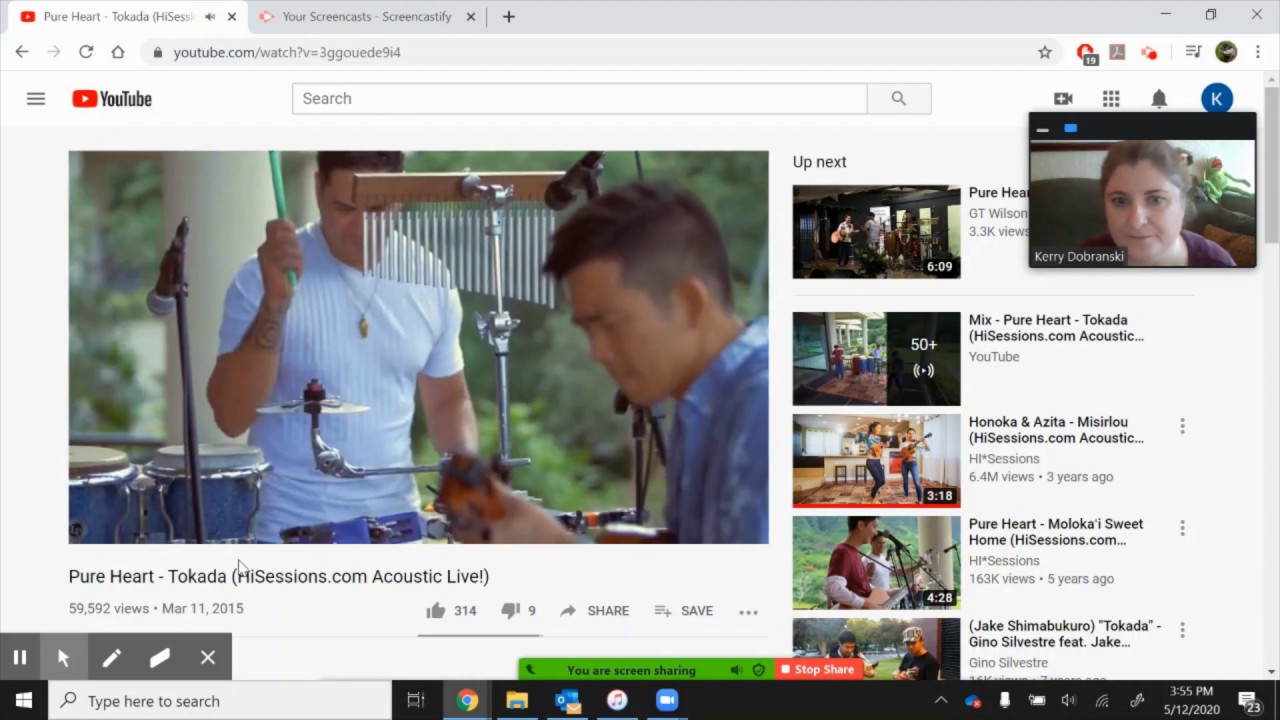This screenshot has height=720, width=1280.
Task: Dislike the video with thumbs down
Action: coord(510,610)
